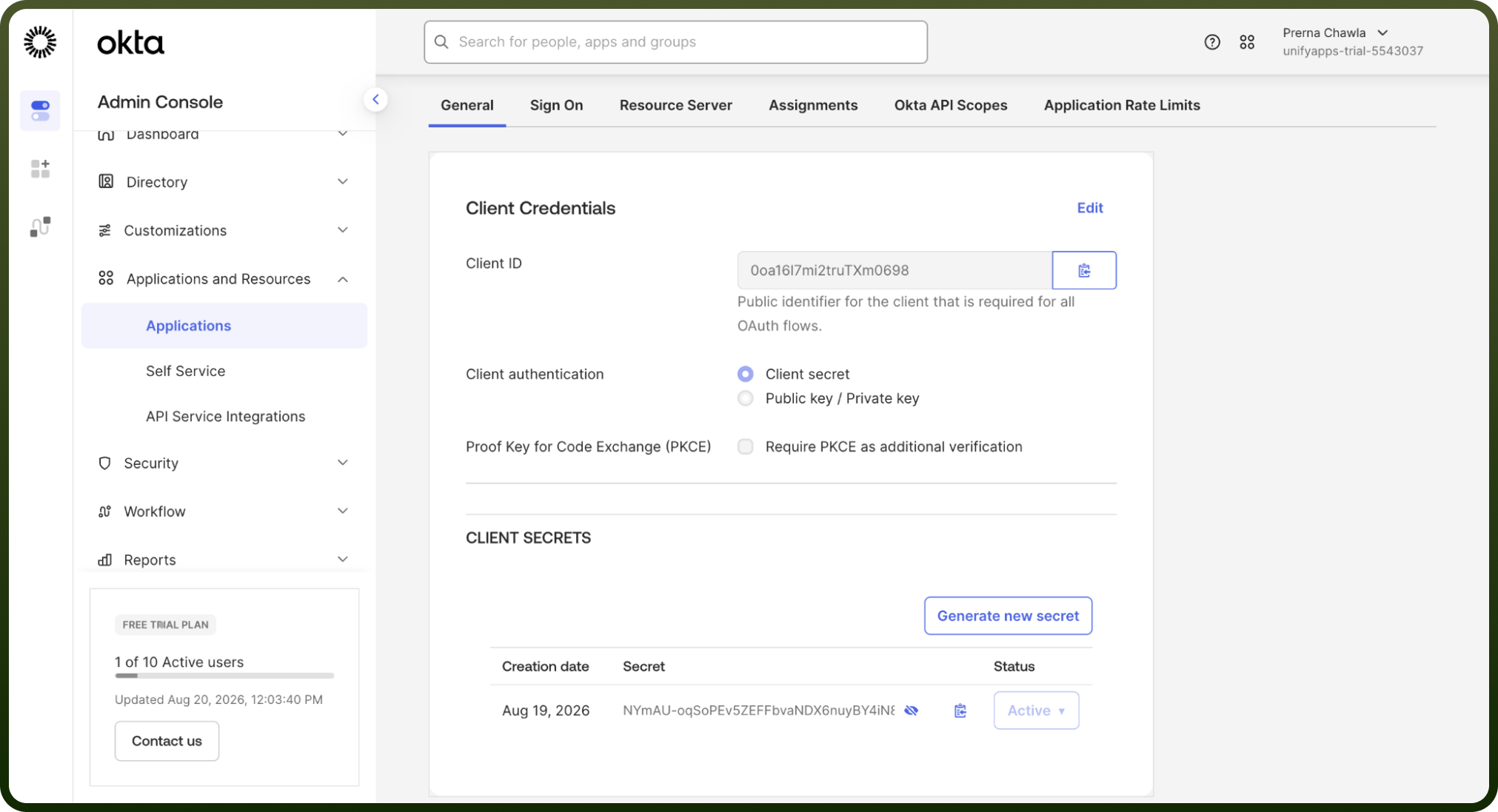
Task: Click the help question mark icon
Action: (1211, 42)
